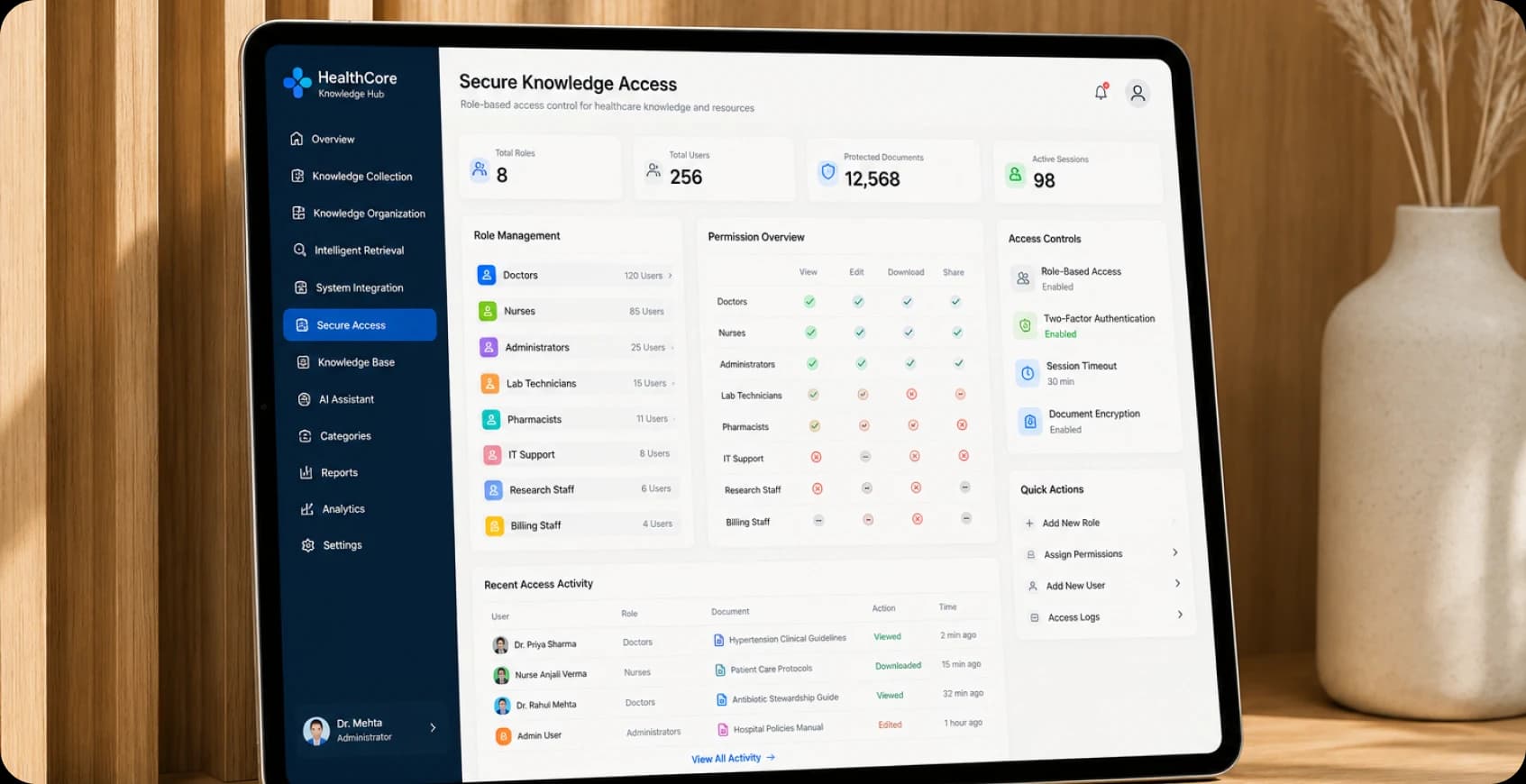Viewport: 1526px width, 784px height.
Task: Open Add New User chevron arrow
Action: tap(1177, 583)
